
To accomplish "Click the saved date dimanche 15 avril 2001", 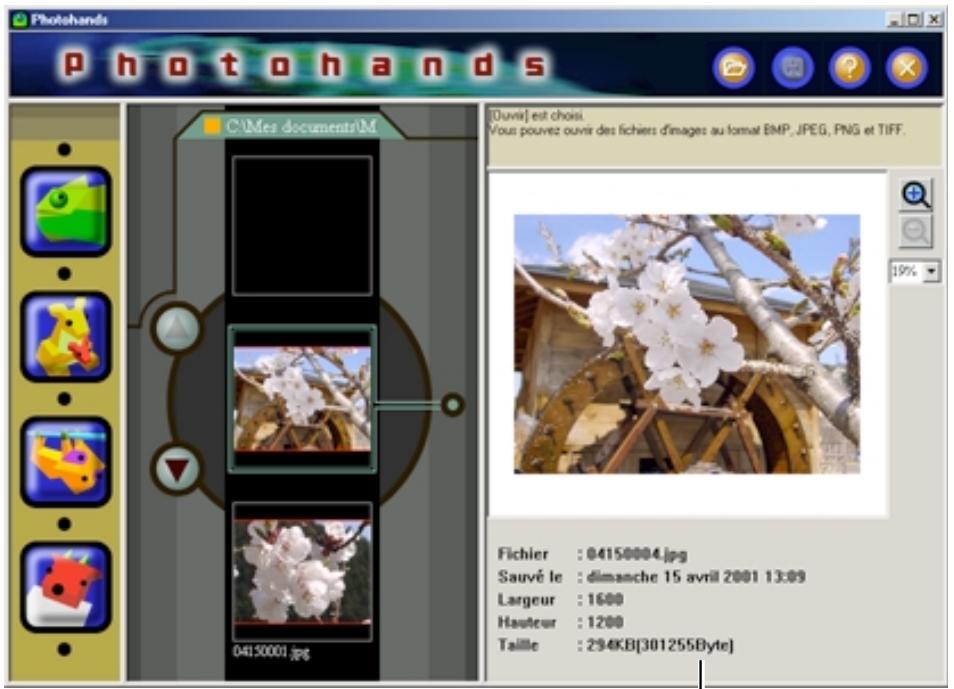I will pos(696,576).
